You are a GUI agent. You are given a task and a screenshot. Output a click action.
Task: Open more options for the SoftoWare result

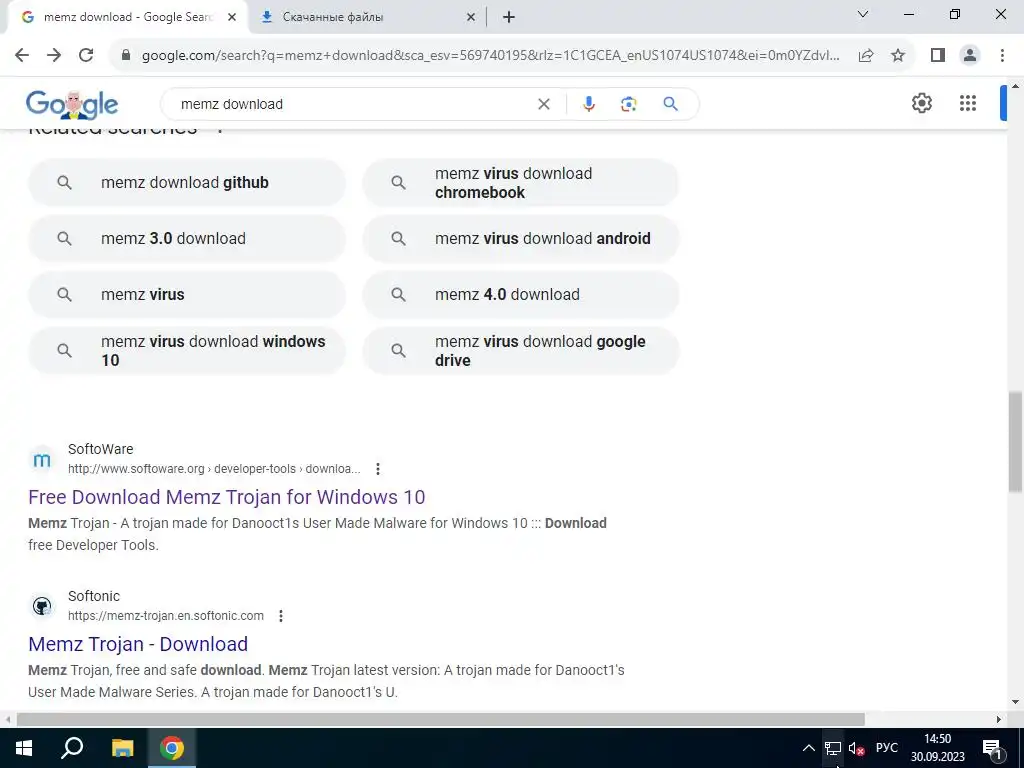click(x=377, y=469)
